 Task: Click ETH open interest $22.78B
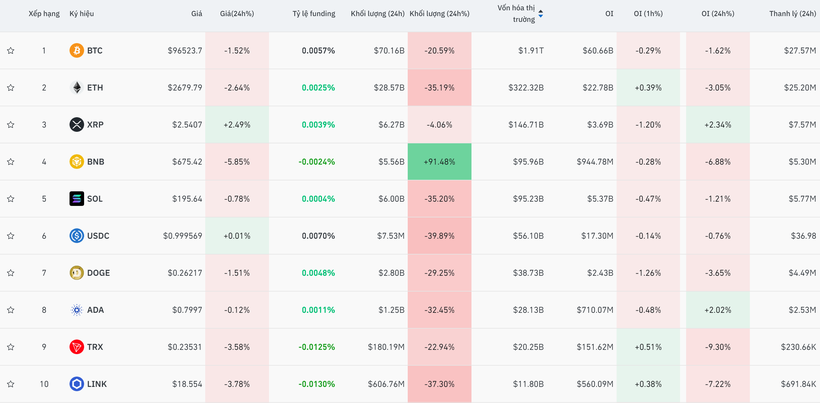[x=598, y=87]
